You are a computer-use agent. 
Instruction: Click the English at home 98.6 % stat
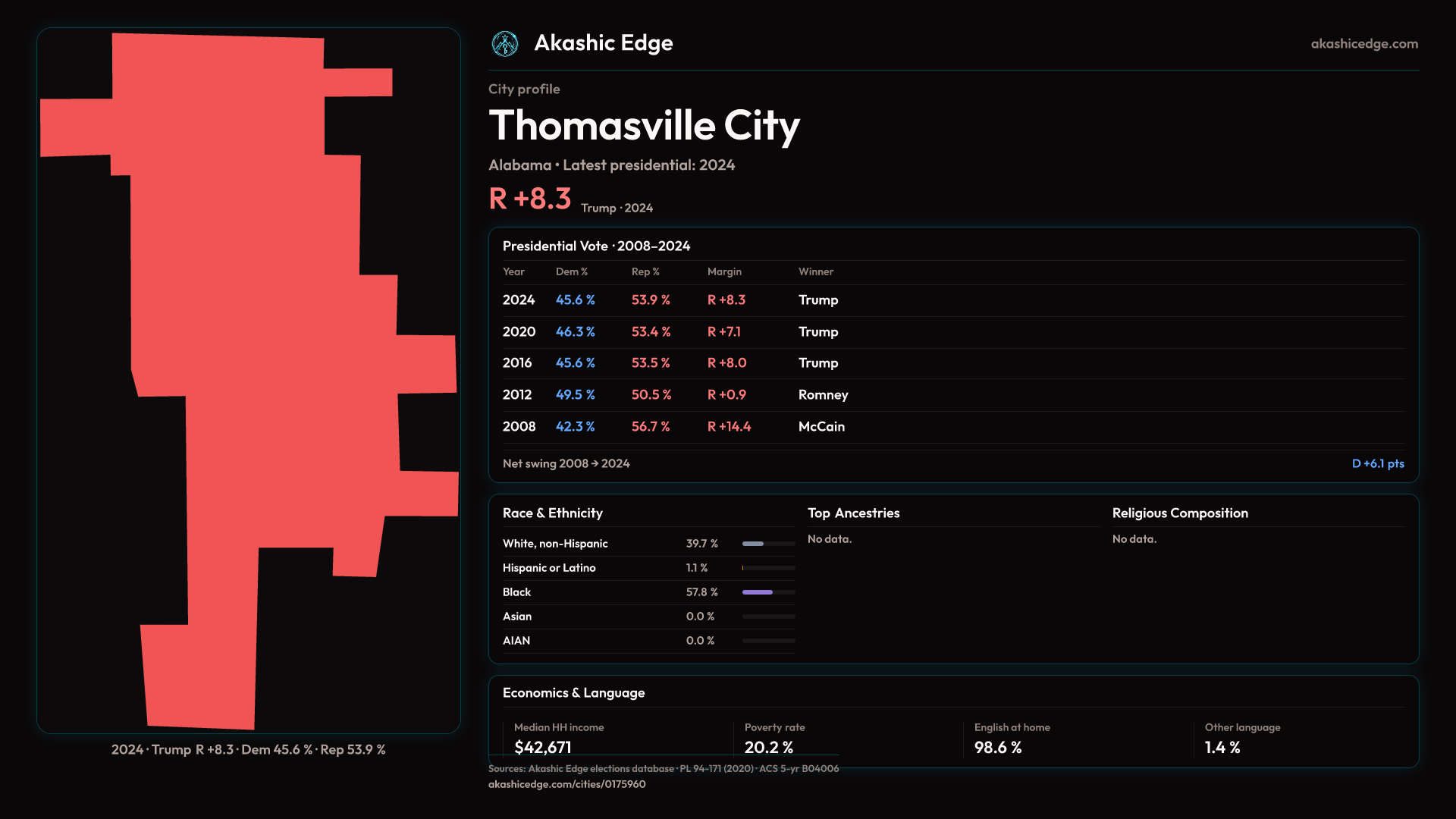pos(997,747)
